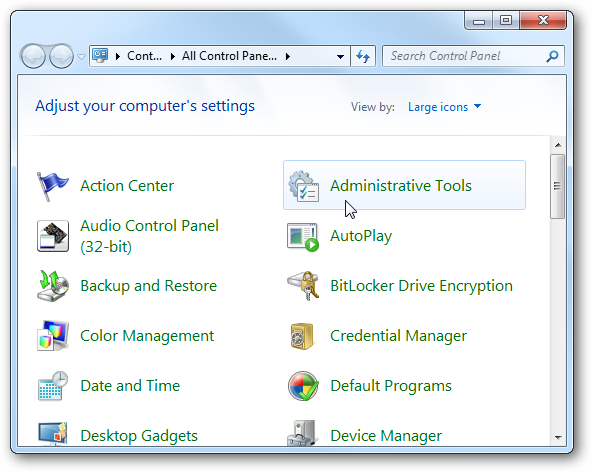Screen dimensions: 592x472
Task: Open the Action Center link
Action: pos(127,186)
